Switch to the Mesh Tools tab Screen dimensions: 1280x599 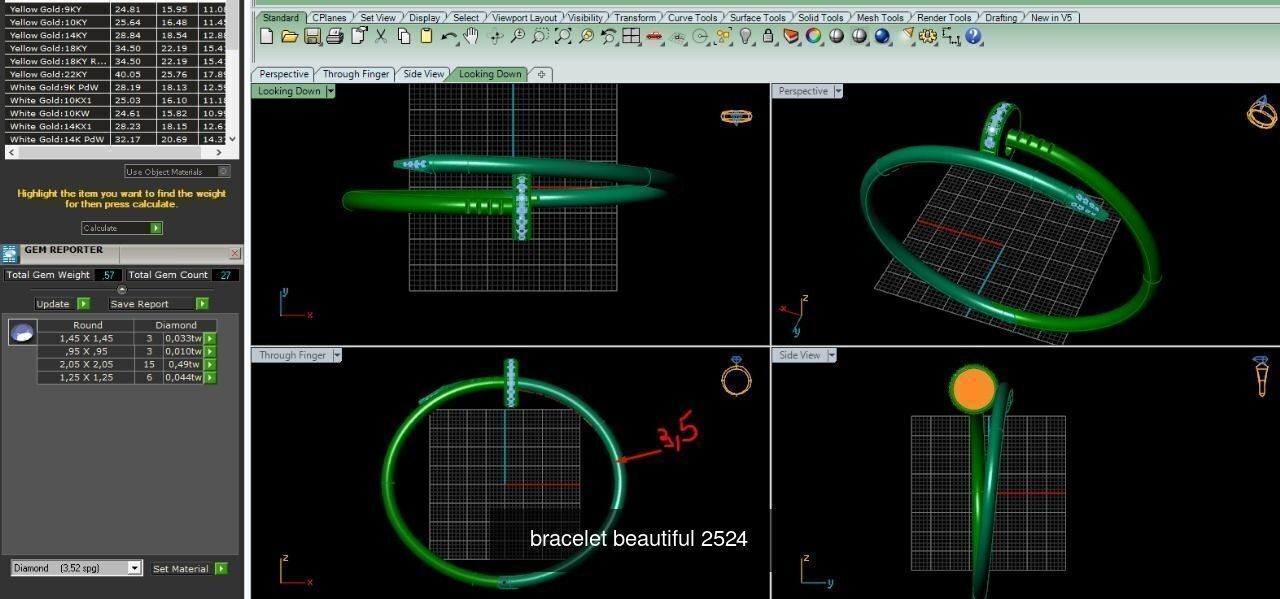(880, 17)
